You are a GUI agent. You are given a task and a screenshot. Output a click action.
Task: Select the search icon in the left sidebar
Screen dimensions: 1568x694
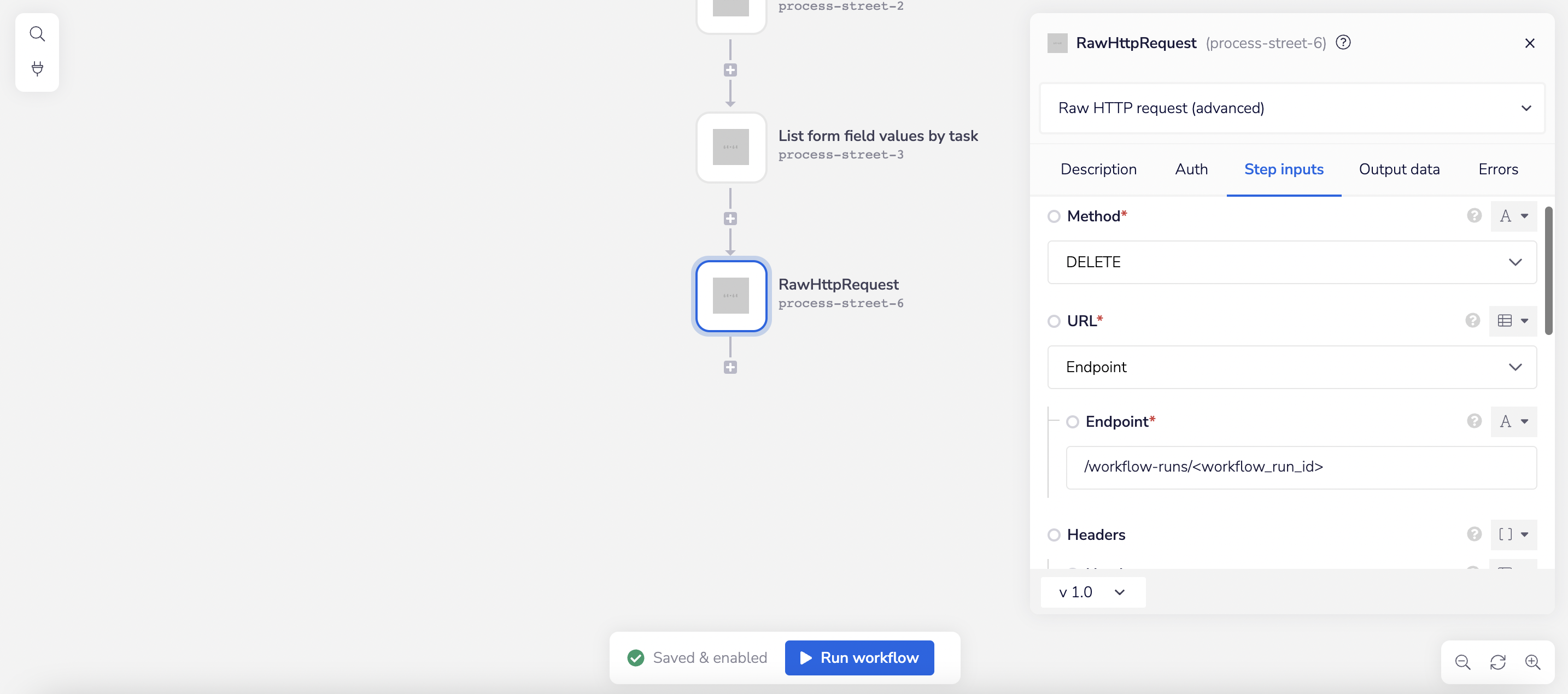point(37,33)
